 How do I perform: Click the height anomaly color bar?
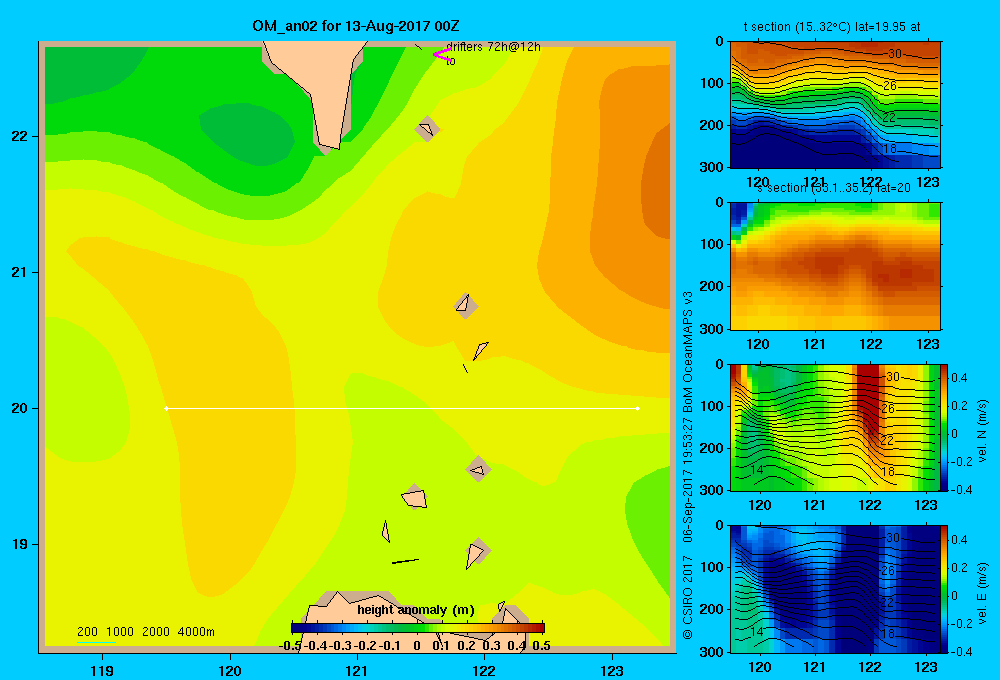coord(418,628)
